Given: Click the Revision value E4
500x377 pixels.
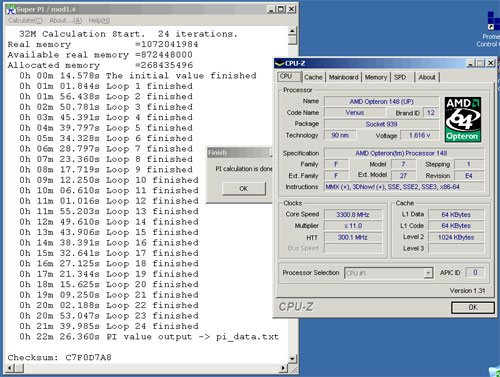Looking at the screenshot, I should (469, 176).
